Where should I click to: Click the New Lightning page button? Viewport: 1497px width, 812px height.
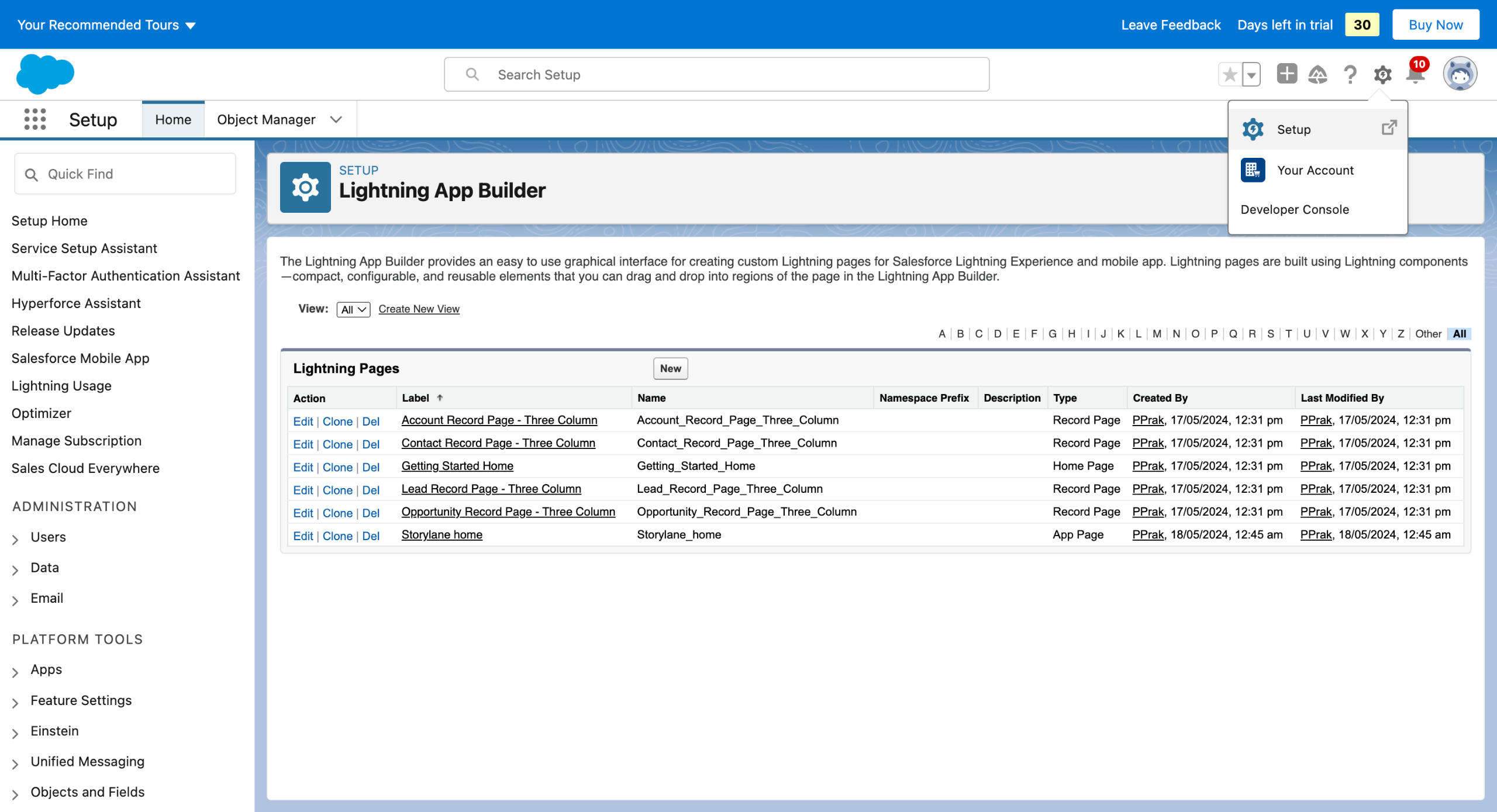tap(670, 368)
